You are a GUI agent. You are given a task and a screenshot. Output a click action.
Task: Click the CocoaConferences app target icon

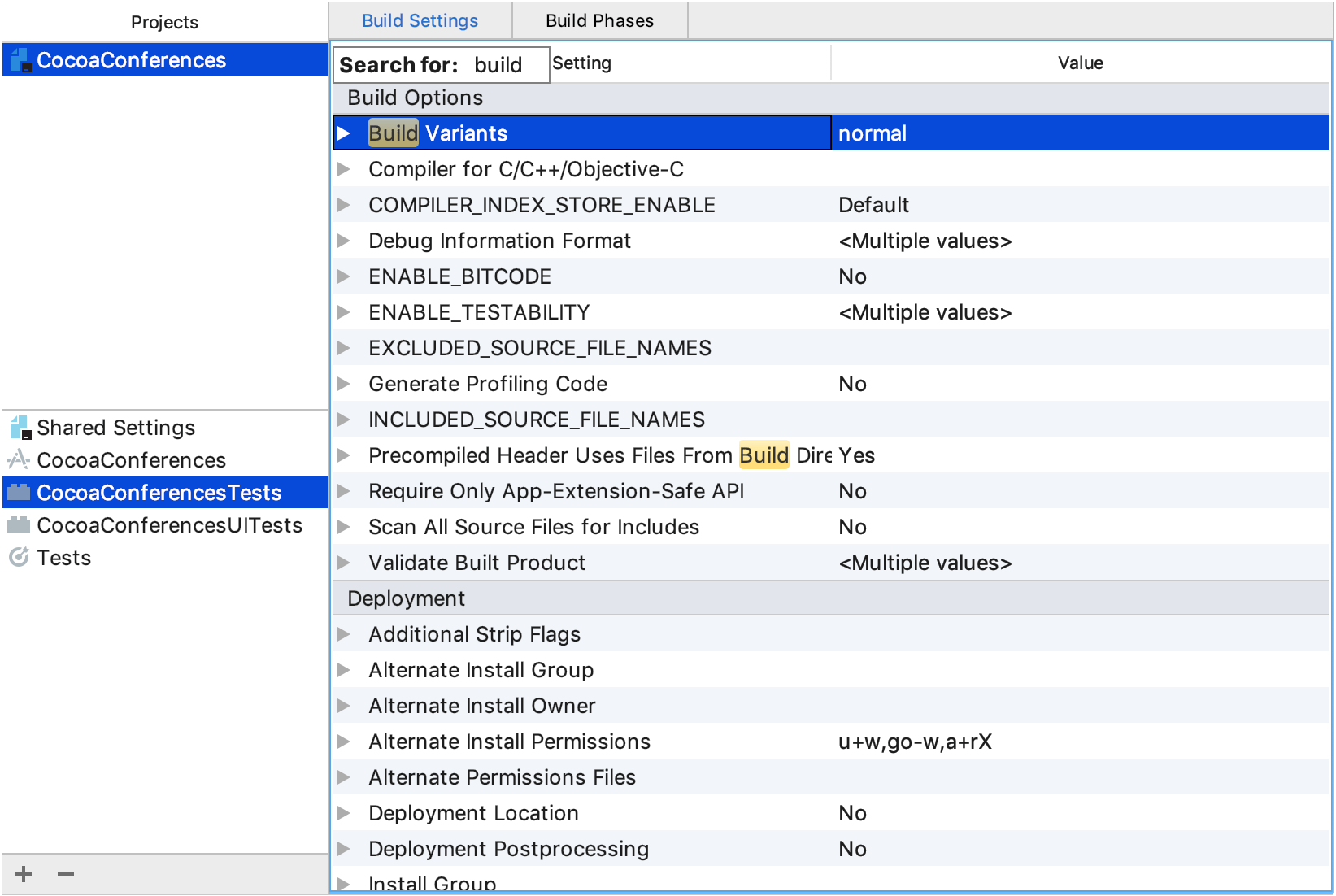pos(20,459)
